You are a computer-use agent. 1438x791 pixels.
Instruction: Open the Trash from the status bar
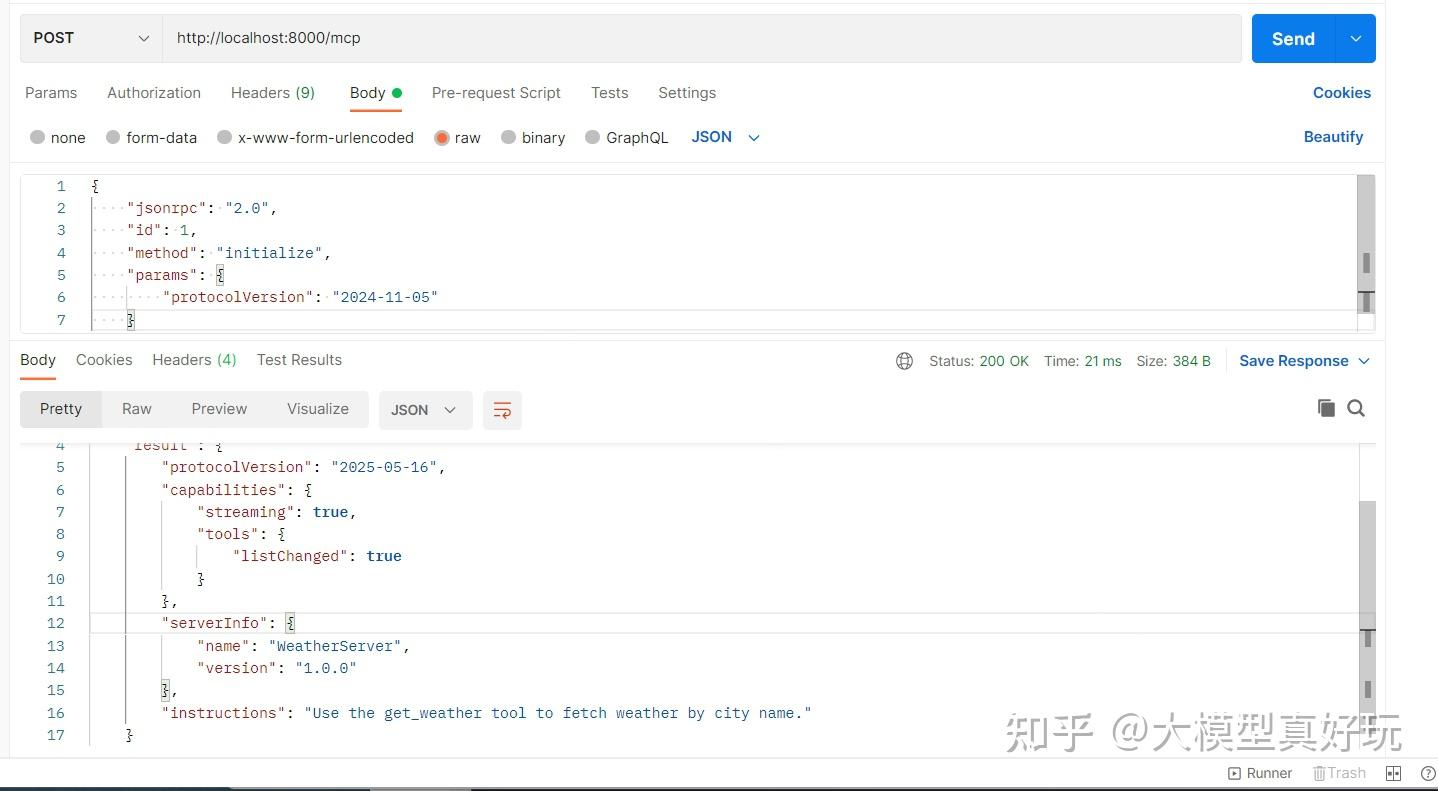1339,772
